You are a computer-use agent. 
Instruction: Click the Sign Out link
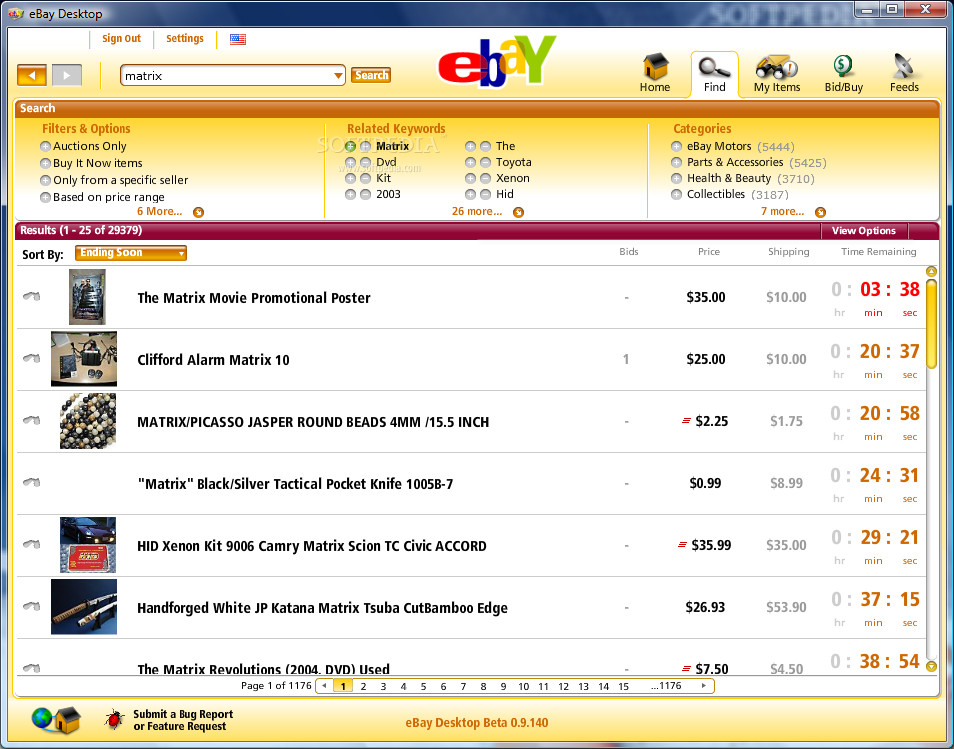[x=121, y=38]
